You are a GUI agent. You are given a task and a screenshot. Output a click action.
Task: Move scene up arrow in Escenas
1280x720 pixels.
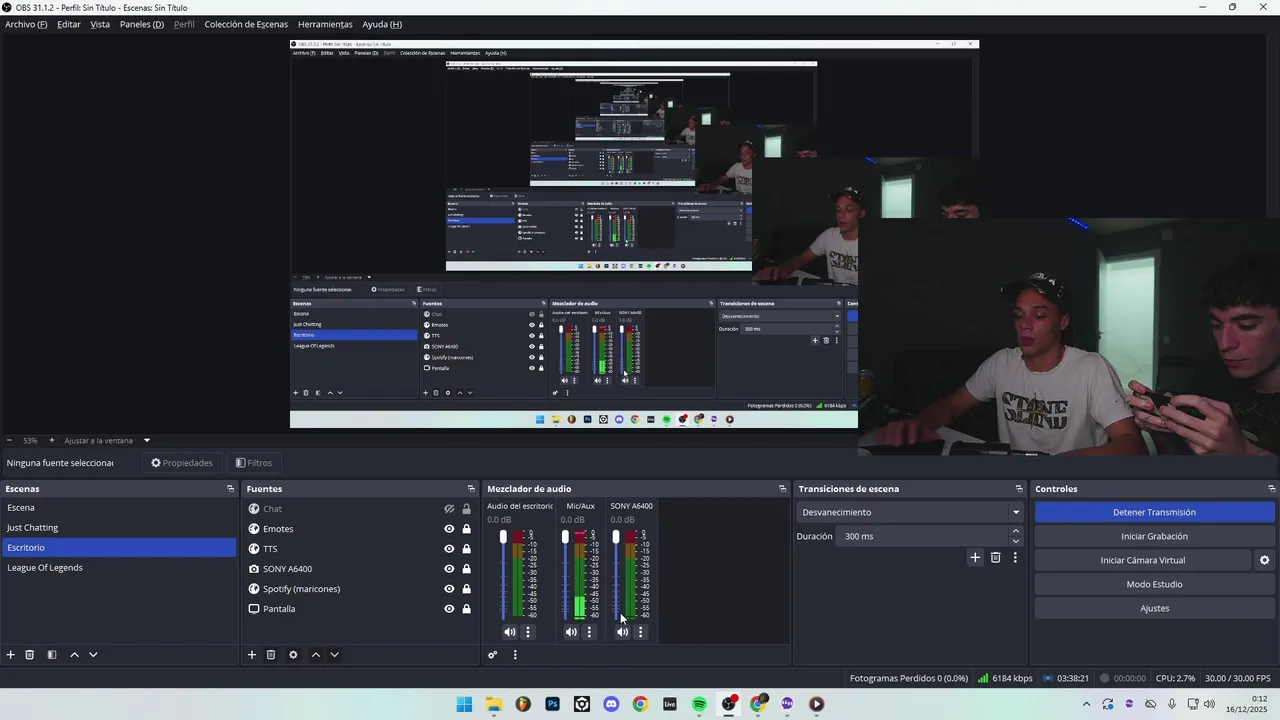tap(74, 655)
